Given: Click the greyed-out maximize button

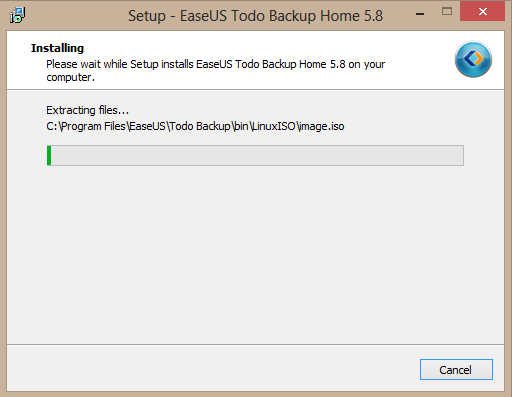Looking at the screenshot, I should tap(447, 12).
